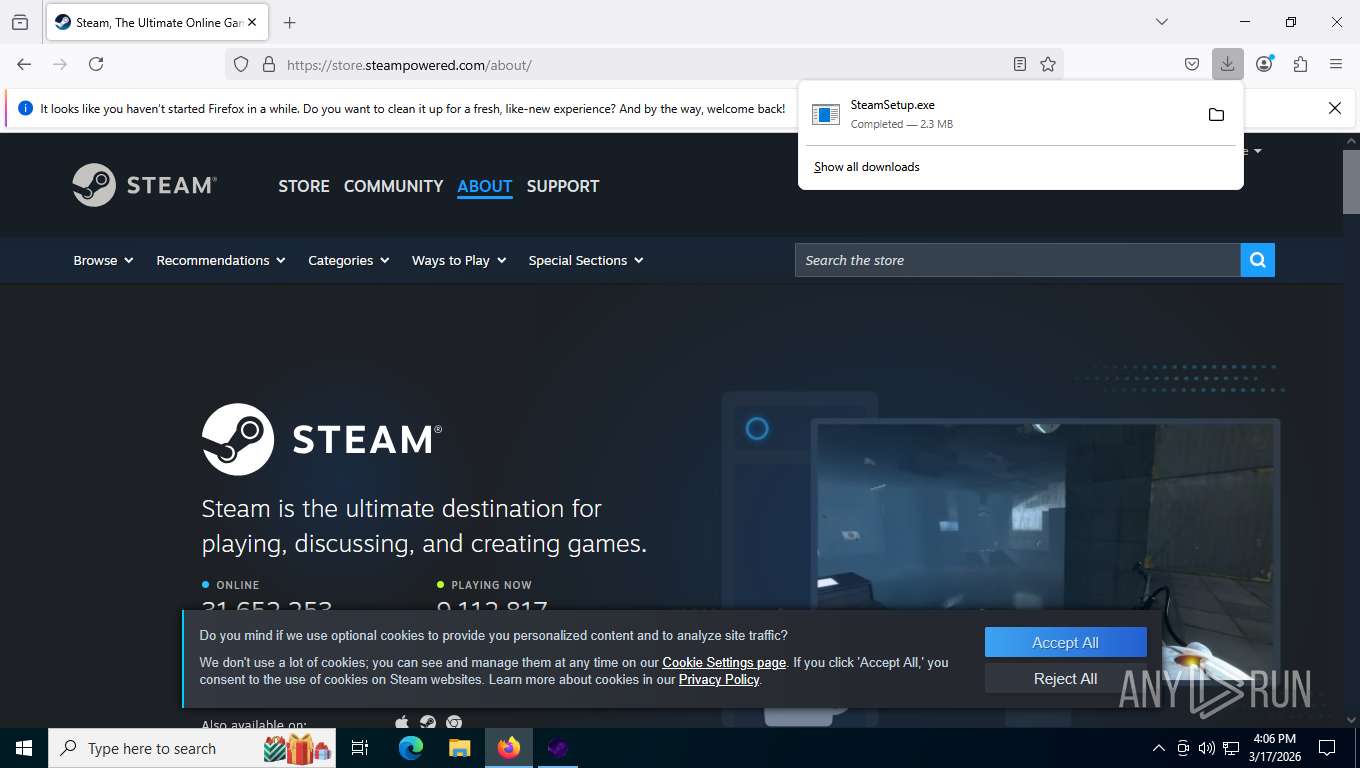Open the STORE menu
The width and height of the screenshot is (1360, 768).
tap(304, 186)
